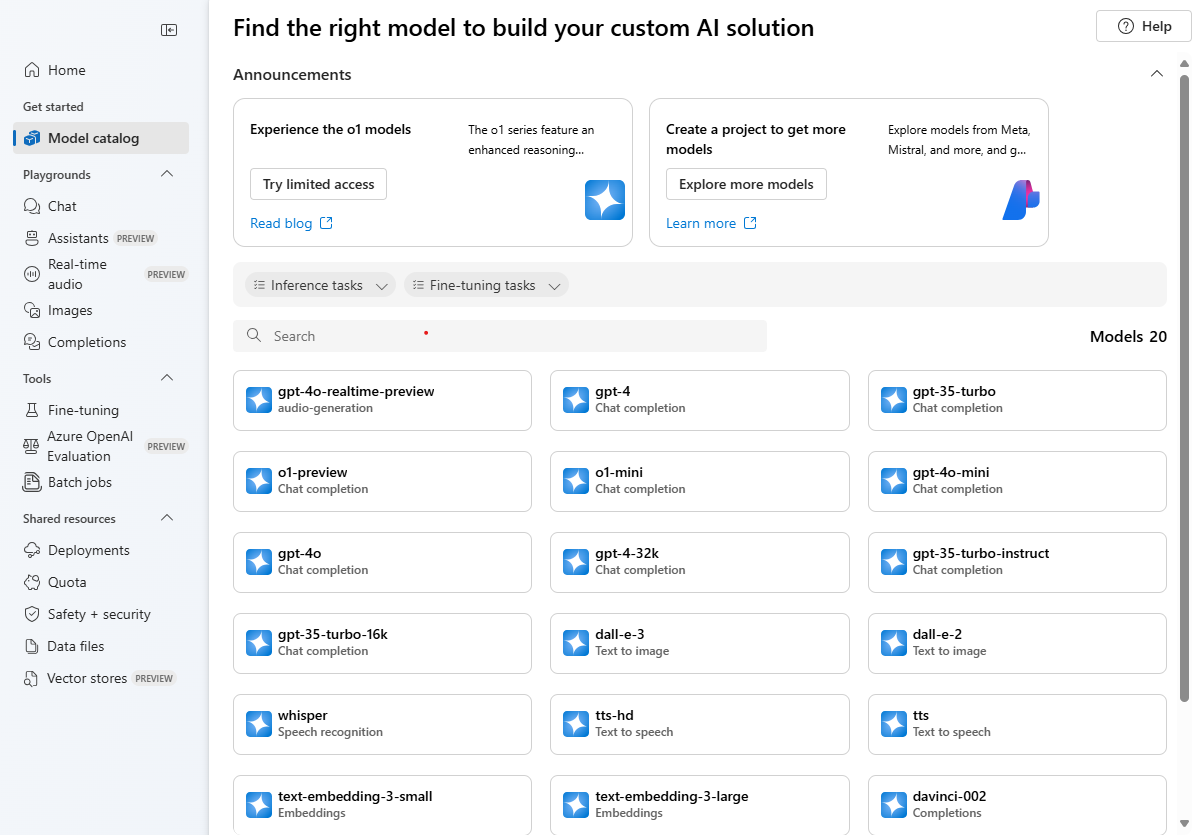Select the davinci-002 model card
1204x835 pixels.
tap(1017, 805)
